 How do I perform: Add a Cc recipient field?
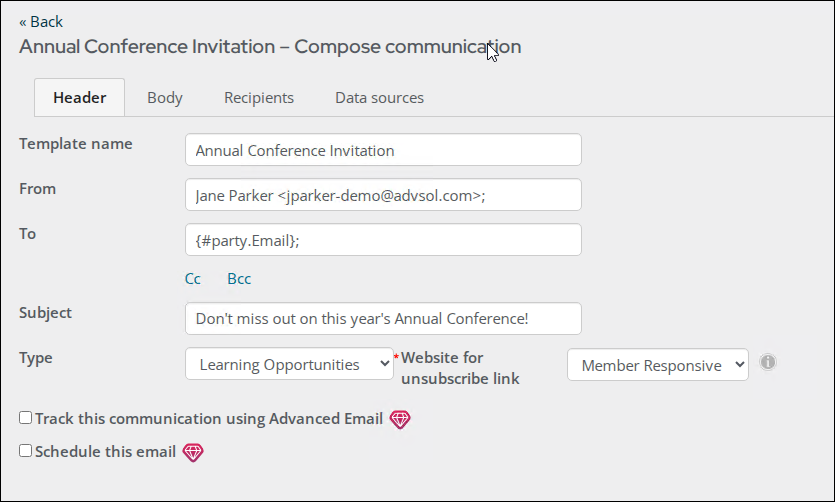click(x=193, y=279)
